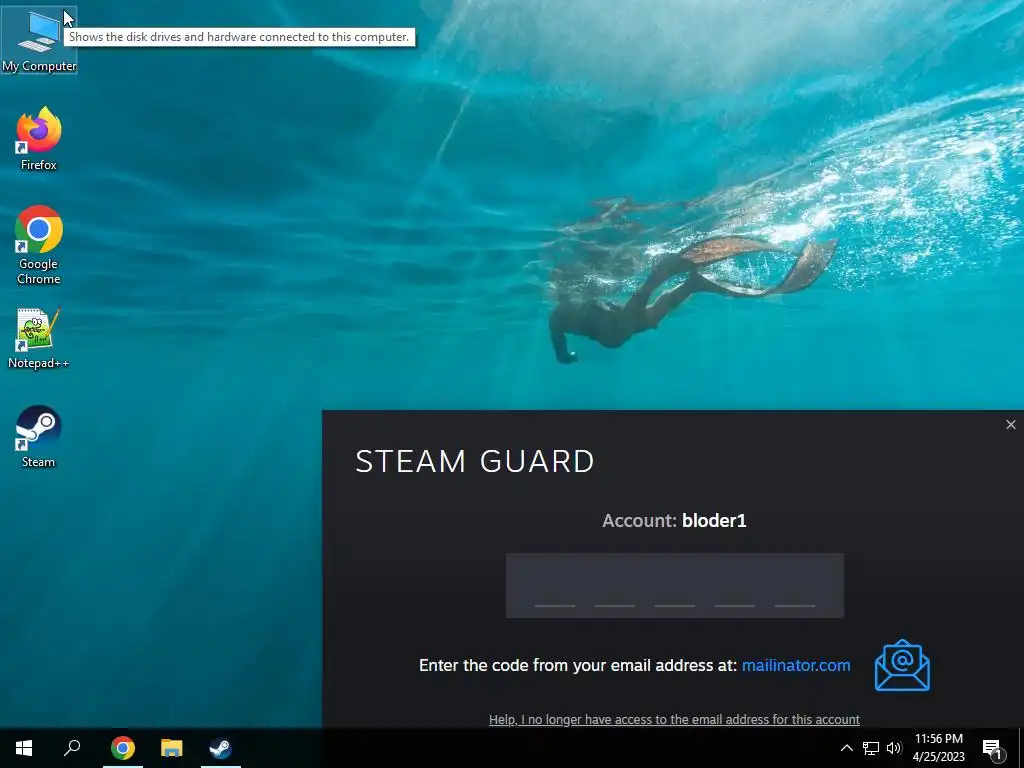
Task: Open the volume tray icon
Action: [894, 748]
